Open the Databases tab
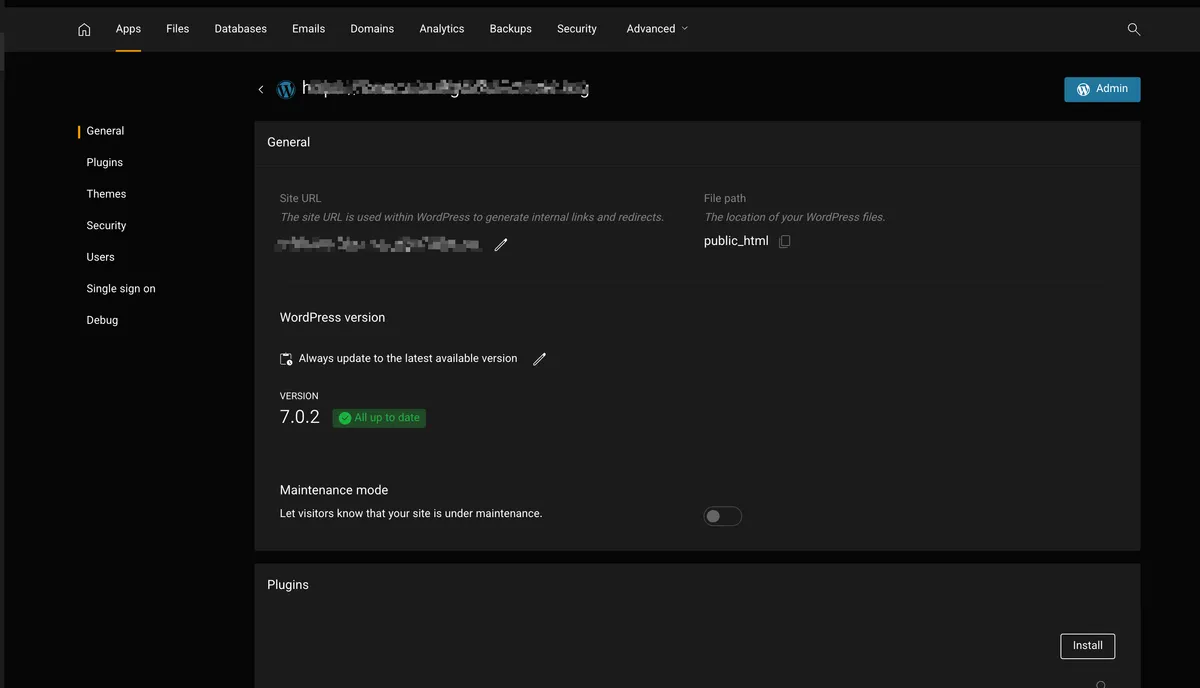 tap(241, 29)
